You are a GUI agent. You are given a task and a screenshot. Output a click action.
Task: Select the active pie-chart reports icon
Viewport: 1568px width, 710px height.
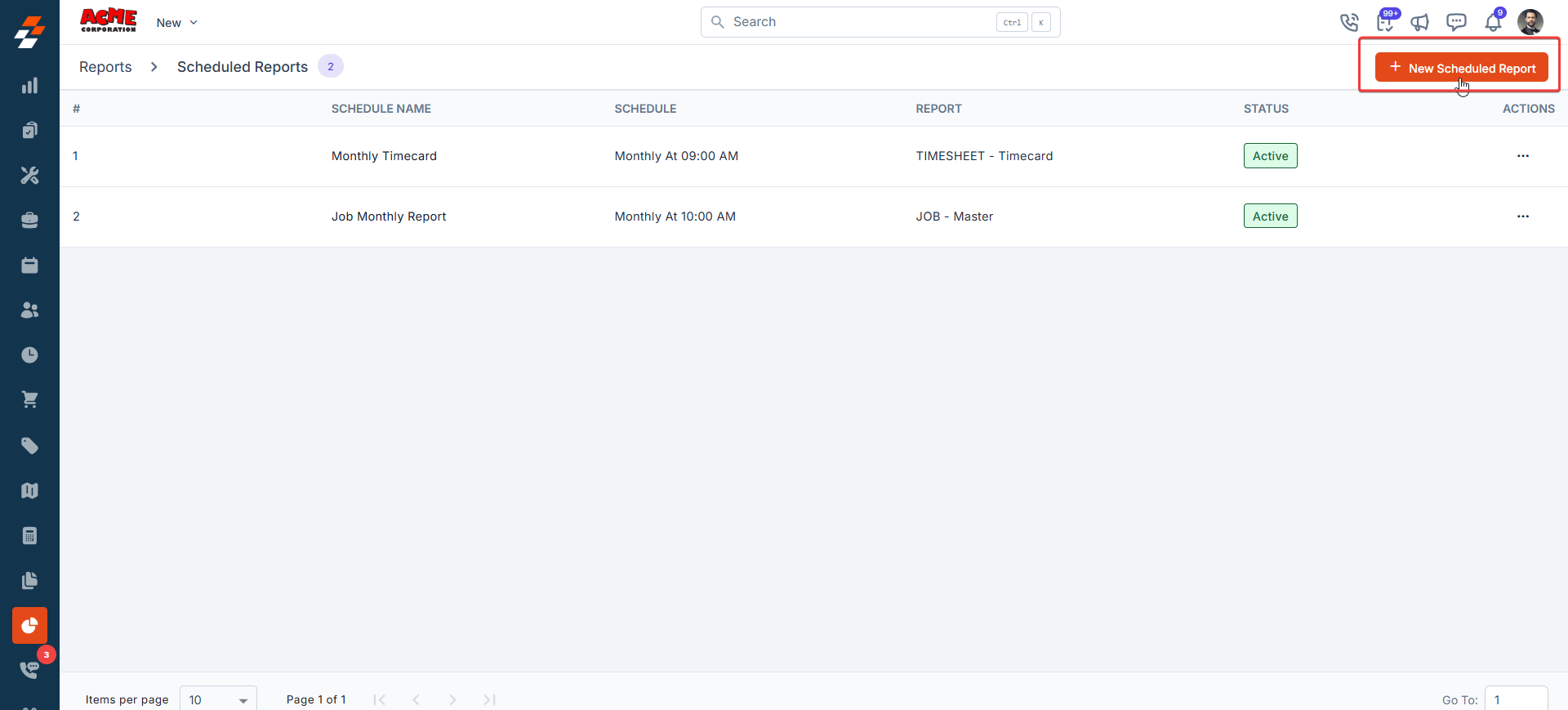point(29,626)
